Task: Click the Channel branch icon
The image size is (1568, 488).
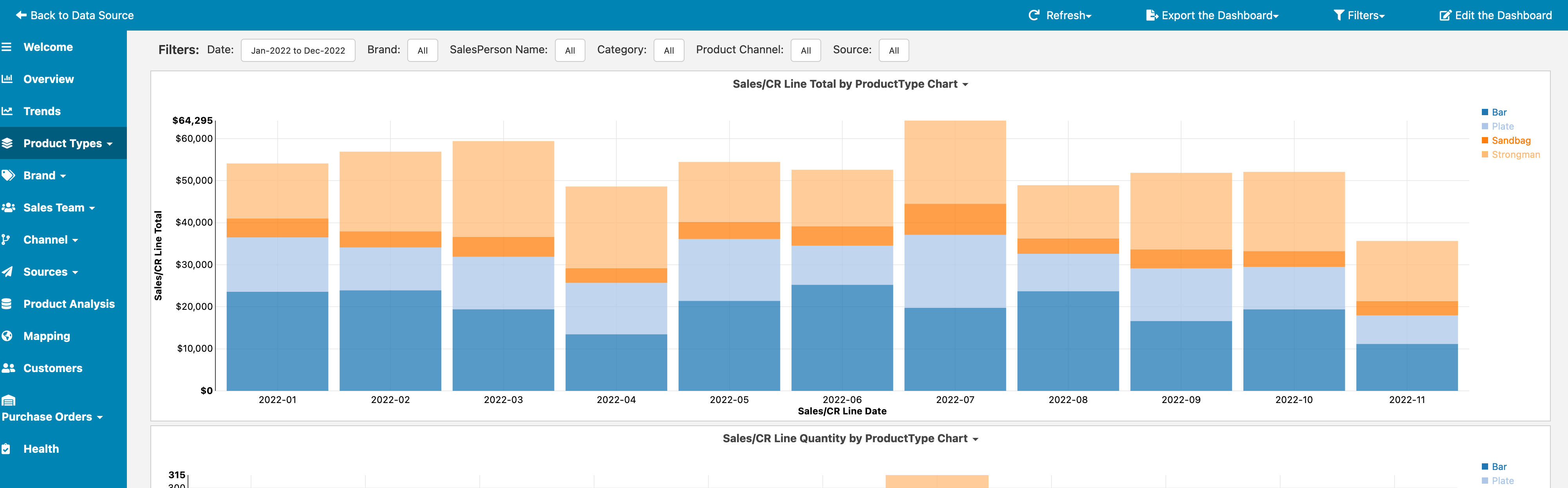Action: (5, 240)
